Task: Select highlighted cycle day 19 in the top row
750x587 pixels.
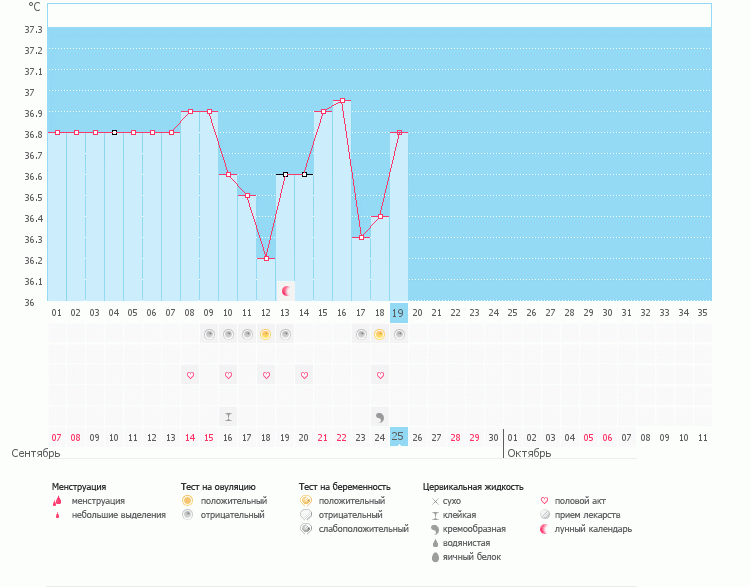Action: (399, 313)
